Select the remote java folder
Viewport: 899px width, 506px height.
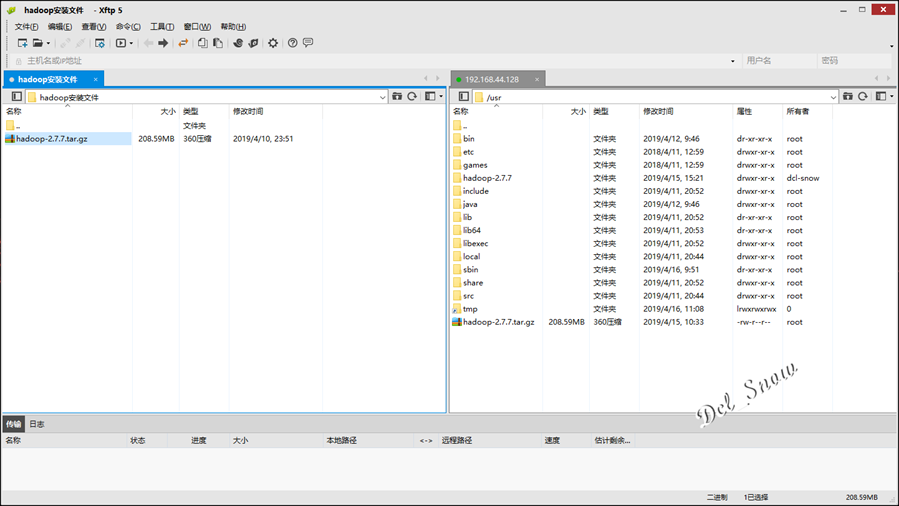pyautogui.click(x=470, y=205)
